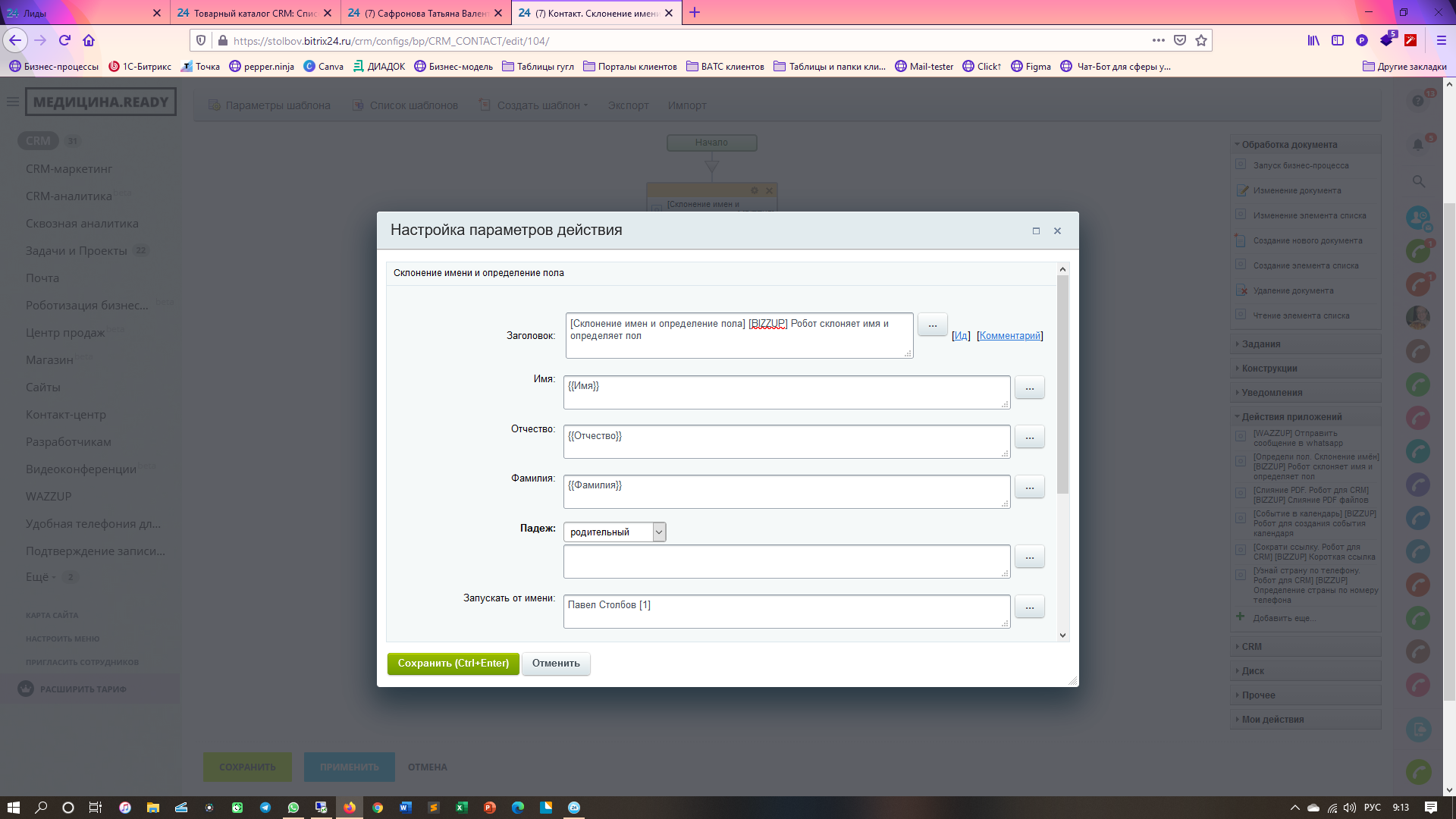Image resolution: width=1456 pixels, height=819 pixels.
Task: Click the Комментарий link
Action: coord(1009,335)
